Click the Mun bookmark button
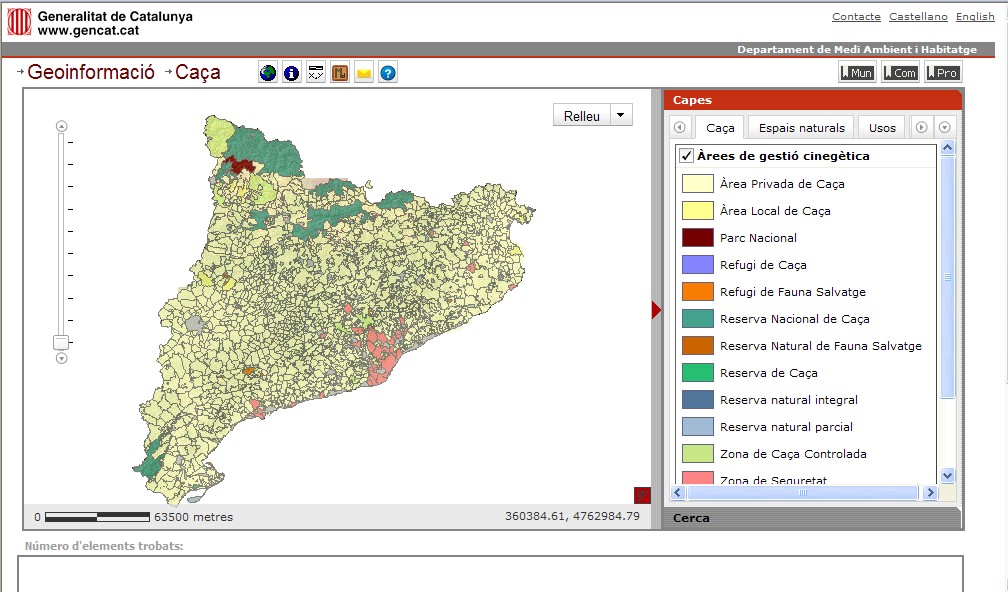 (857, 72)
